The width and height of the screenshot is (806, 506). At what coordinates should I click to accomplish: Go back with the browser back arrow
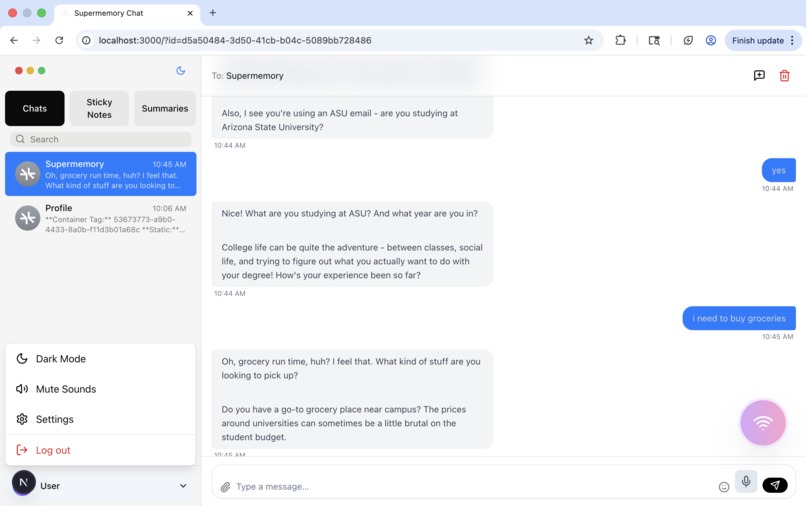14,40
